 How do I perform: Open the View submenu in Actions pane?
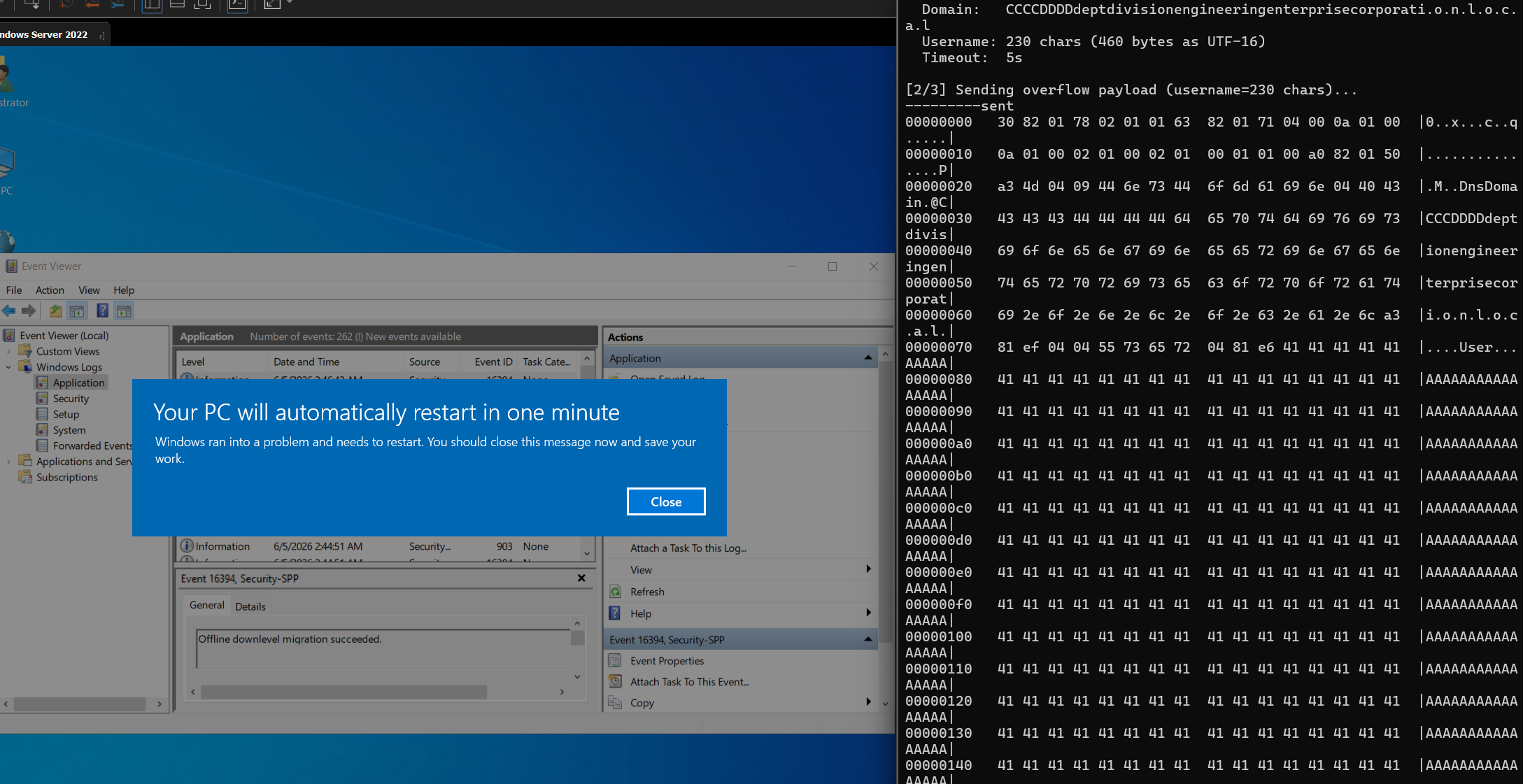point(740,570)
